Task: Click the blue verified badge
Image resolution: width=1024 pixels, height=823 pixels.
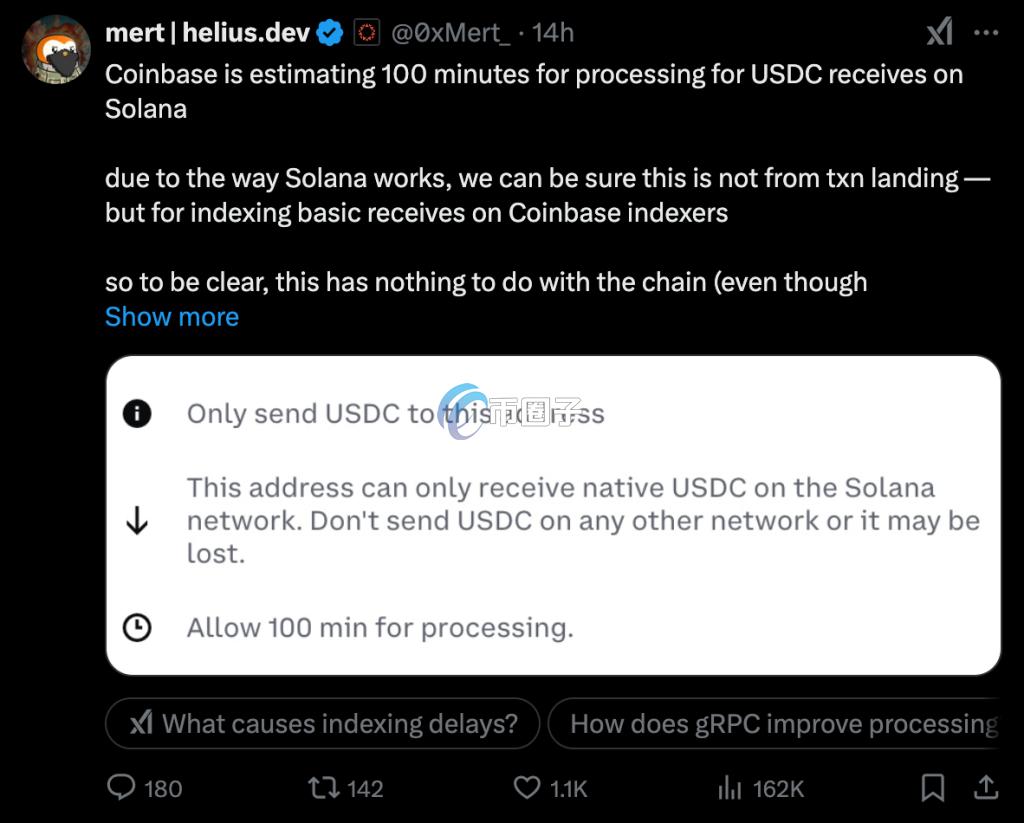Action: [330, 33]
